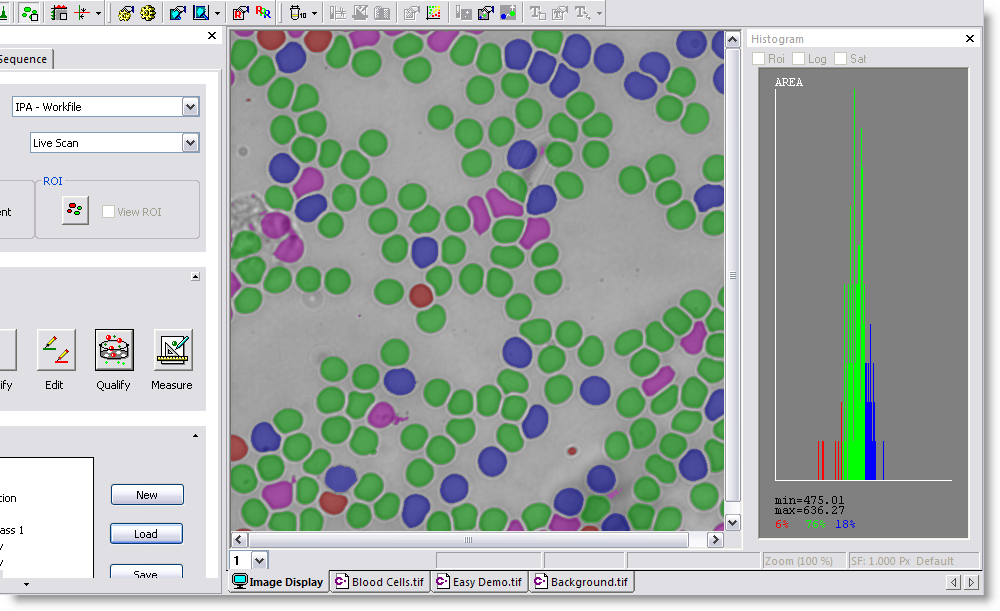Check the Sat option in Histogram
Image resolution: width=1000 pixels, height=611 pixels.
[840, 59]
